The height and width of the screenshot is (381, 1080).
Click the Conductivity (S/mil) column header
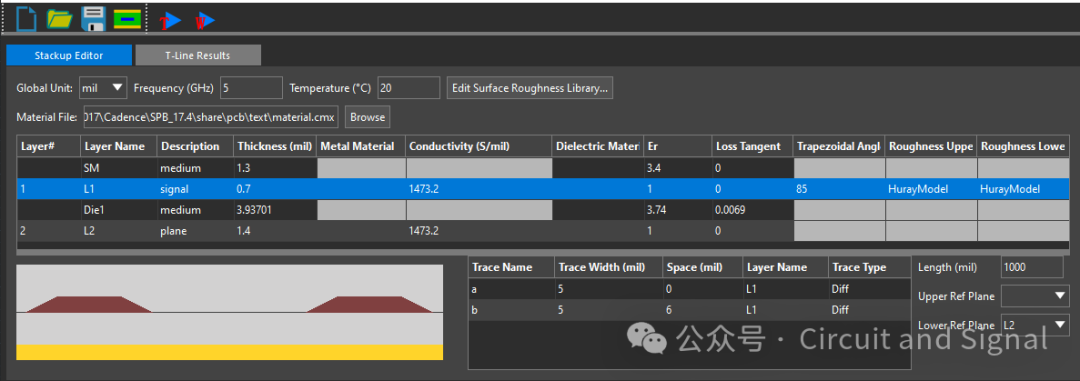(x=479, y=146)
